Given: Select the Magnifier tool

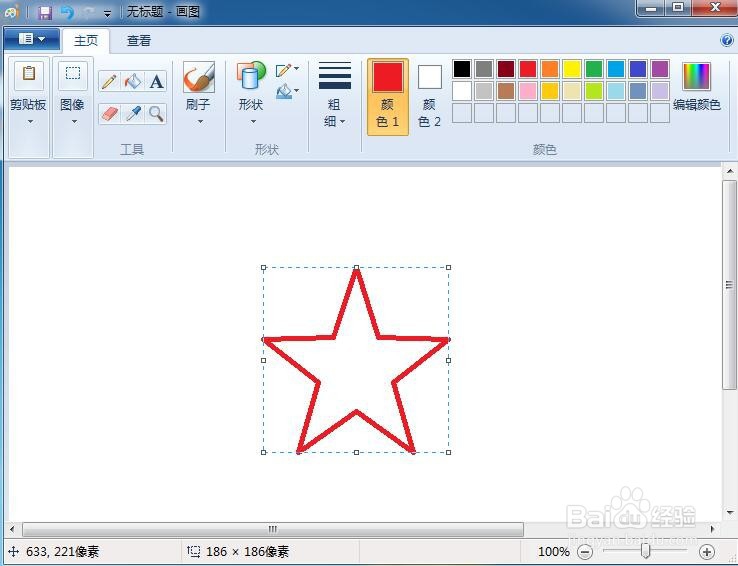Looking at the screenshot, I should pyautogui.click(x=156, y=113).
